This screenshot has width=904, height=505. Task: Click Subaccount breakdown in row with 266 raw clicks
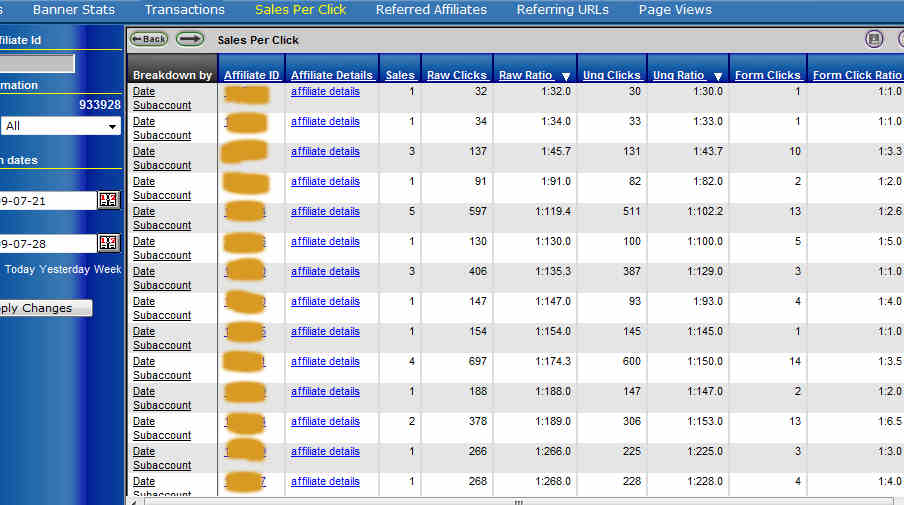(162, 465)
